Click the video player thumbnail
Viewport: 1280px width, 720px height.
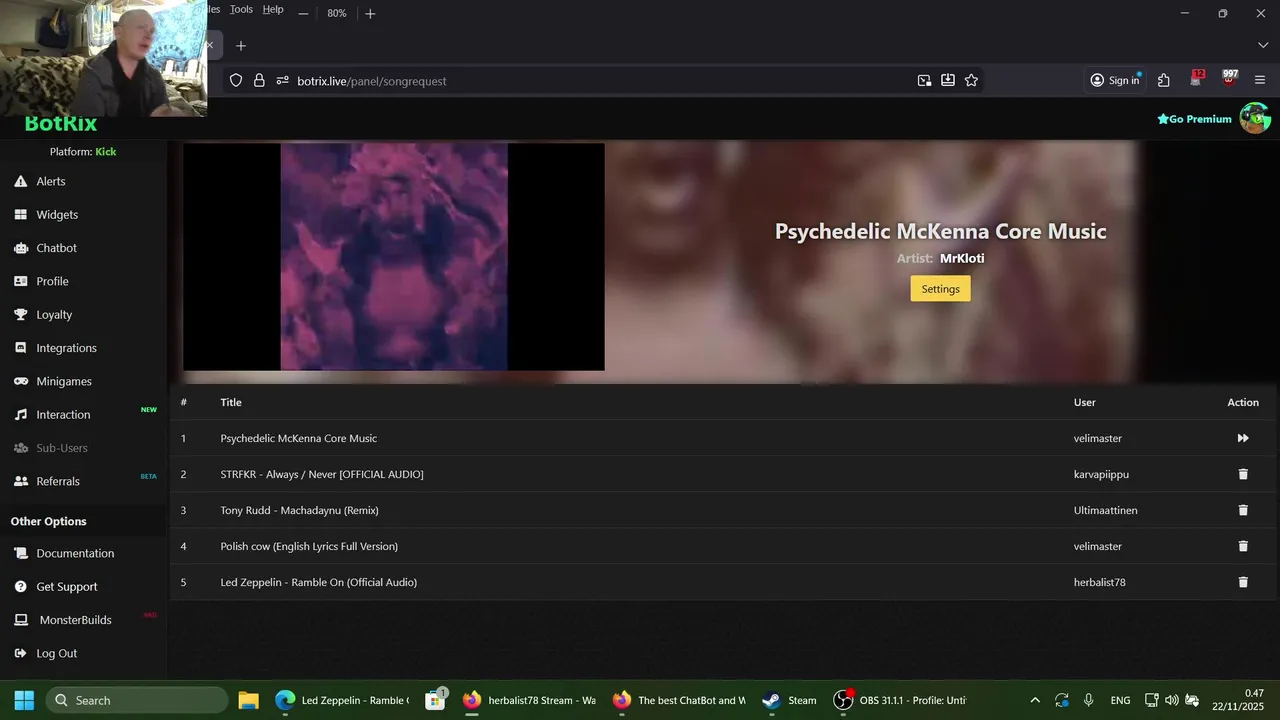click(x=393, y=257)
